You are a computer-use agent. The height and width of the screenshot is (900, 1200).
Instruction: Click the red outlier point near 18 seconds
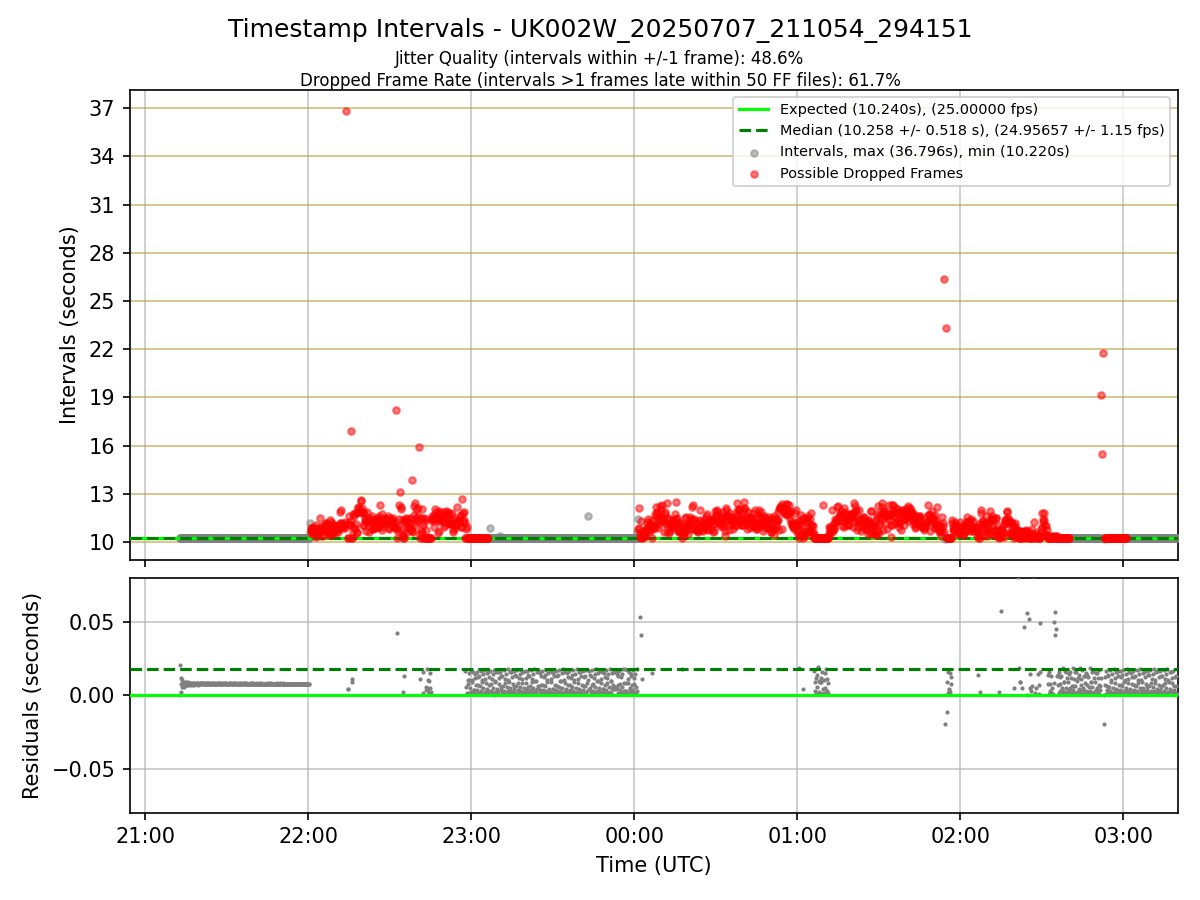point(396,410)
